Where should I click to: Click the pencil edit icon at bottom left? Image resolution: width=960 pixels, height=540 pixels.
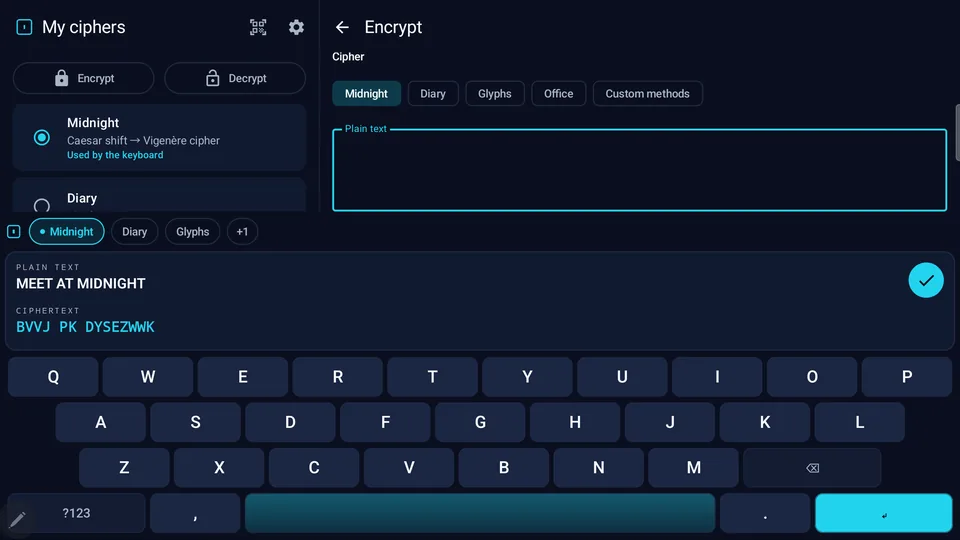pyautogui.click(x=17, y=520)
